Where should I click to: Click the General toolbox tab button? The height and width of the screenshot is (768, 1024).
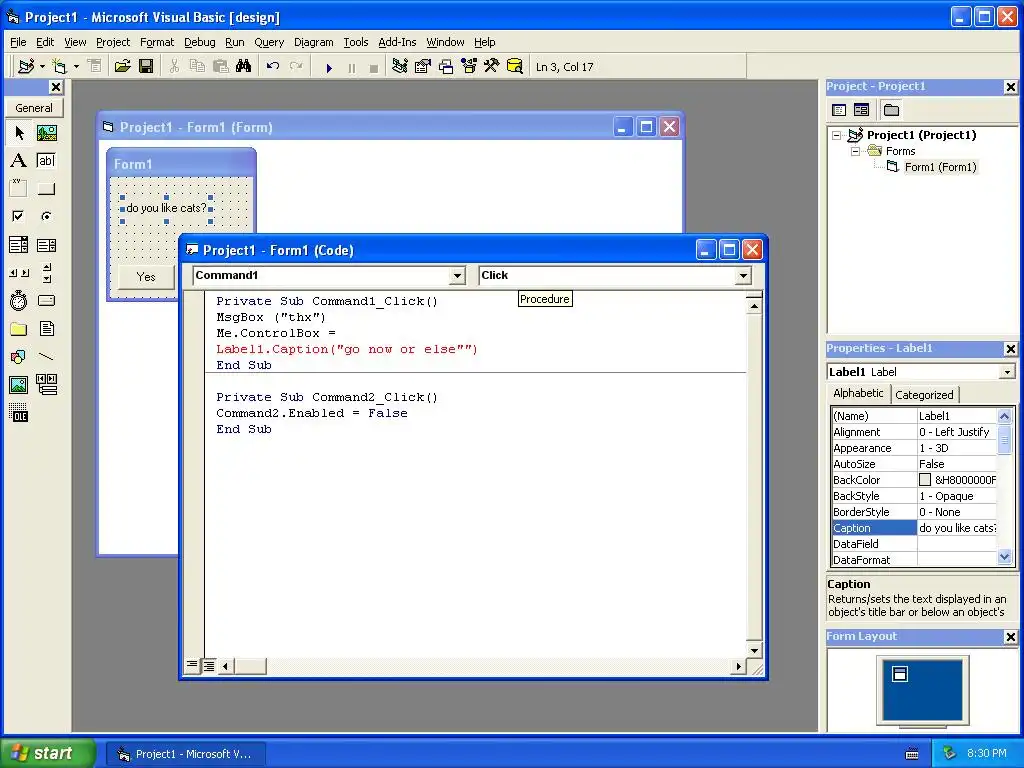pyautogui.click(x=34, y=108)
